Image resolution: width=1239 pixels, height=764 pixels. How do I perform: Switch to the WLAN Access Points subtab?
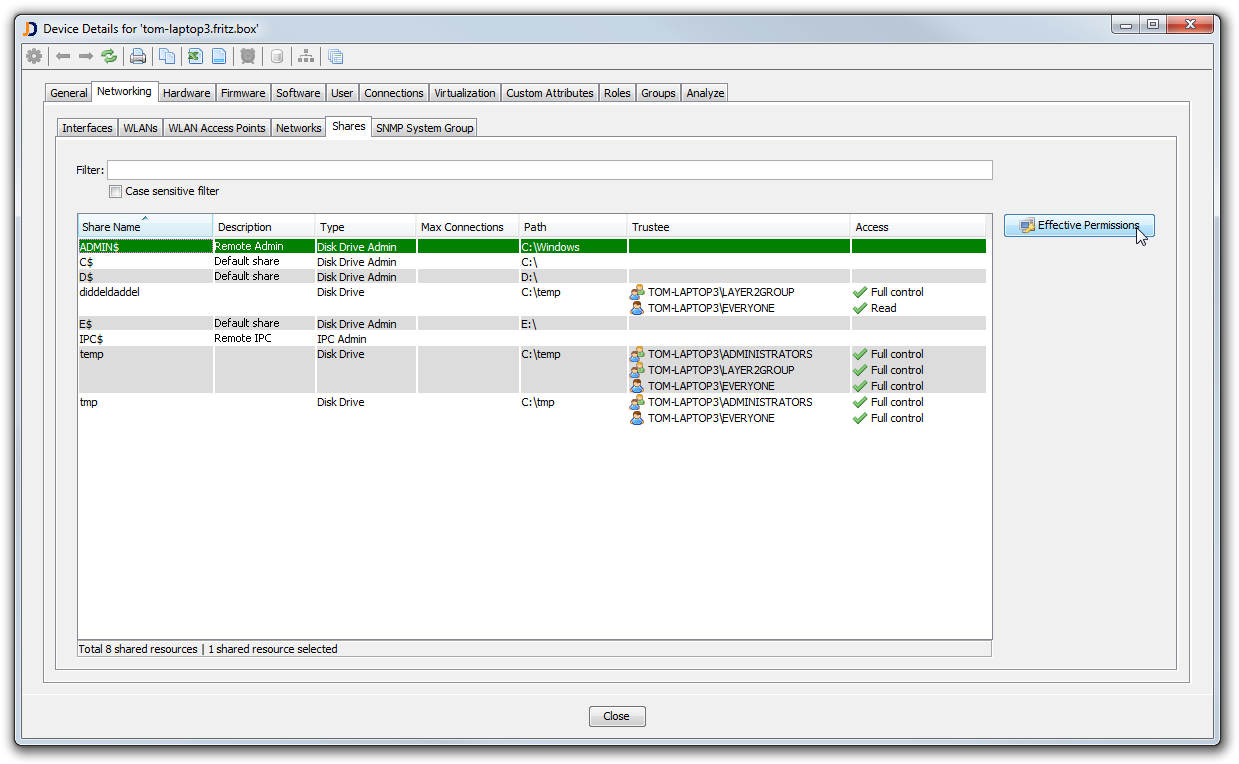[216, 127]
